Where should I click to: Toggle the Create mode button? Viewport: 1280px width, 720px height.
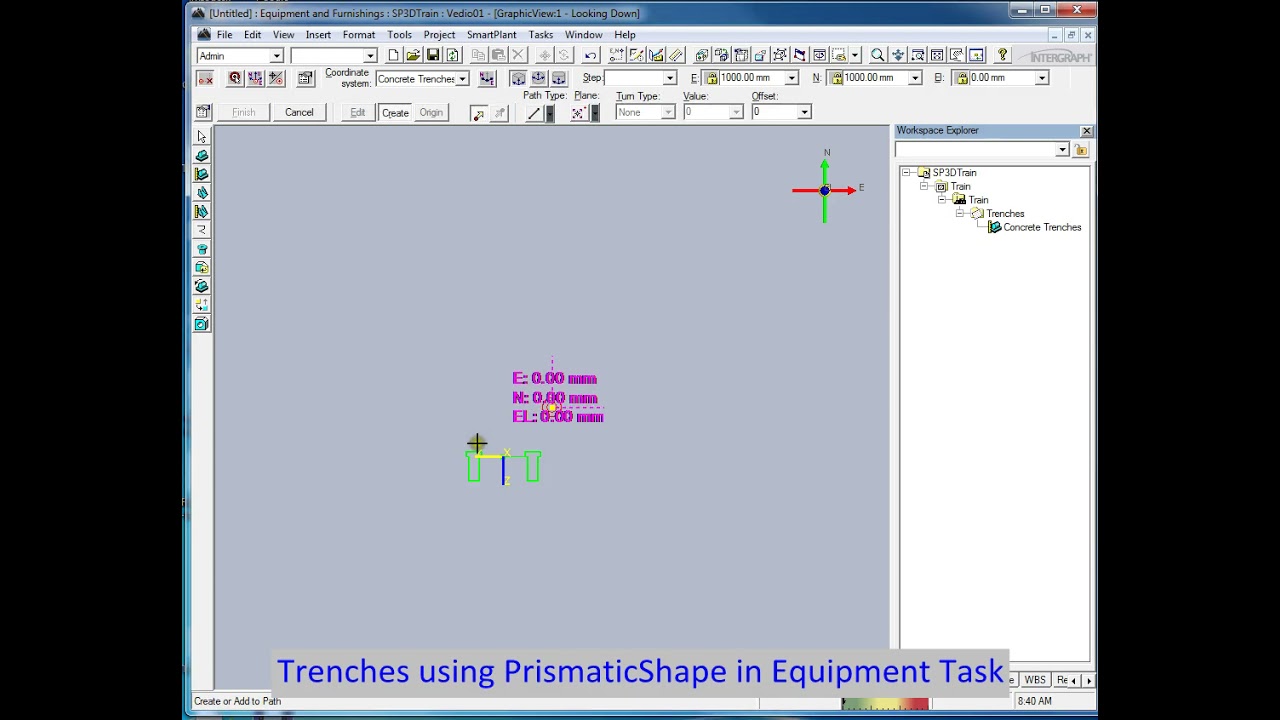pyautogui.click(x=395, y=113)
